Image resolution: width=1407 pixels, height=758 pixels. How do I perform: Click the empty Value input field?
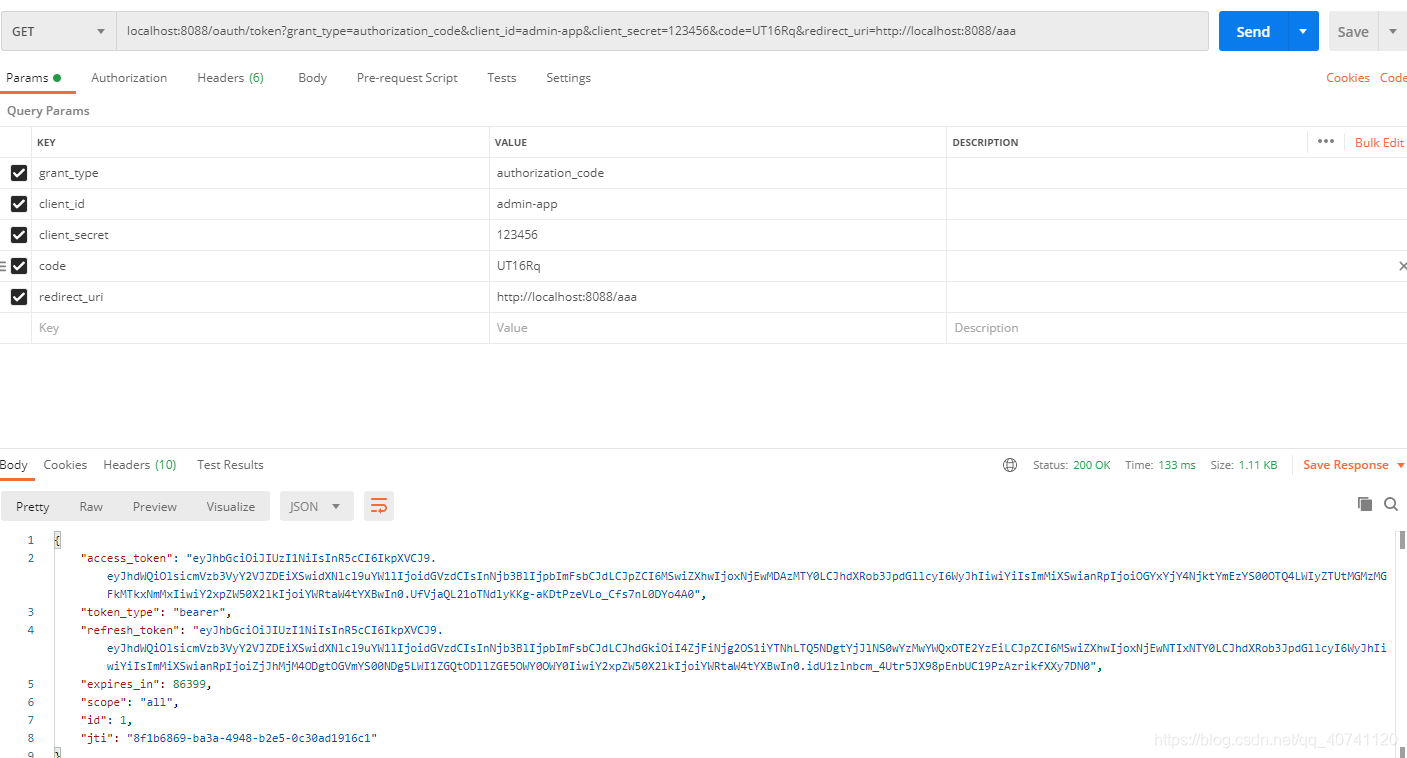click(x=718, y=328)
